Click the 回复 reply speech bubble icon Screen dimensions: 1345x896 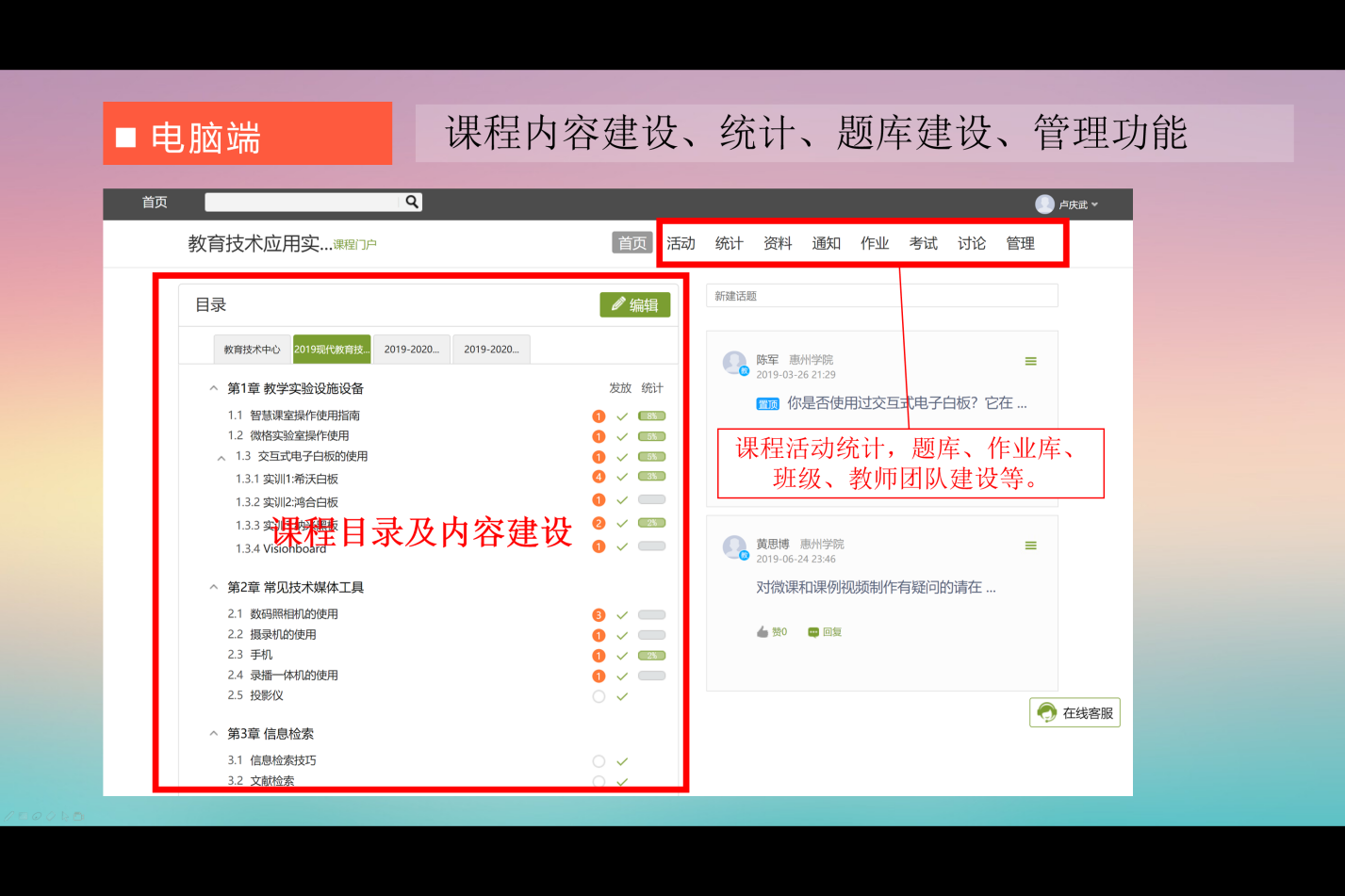coord(813,632)
